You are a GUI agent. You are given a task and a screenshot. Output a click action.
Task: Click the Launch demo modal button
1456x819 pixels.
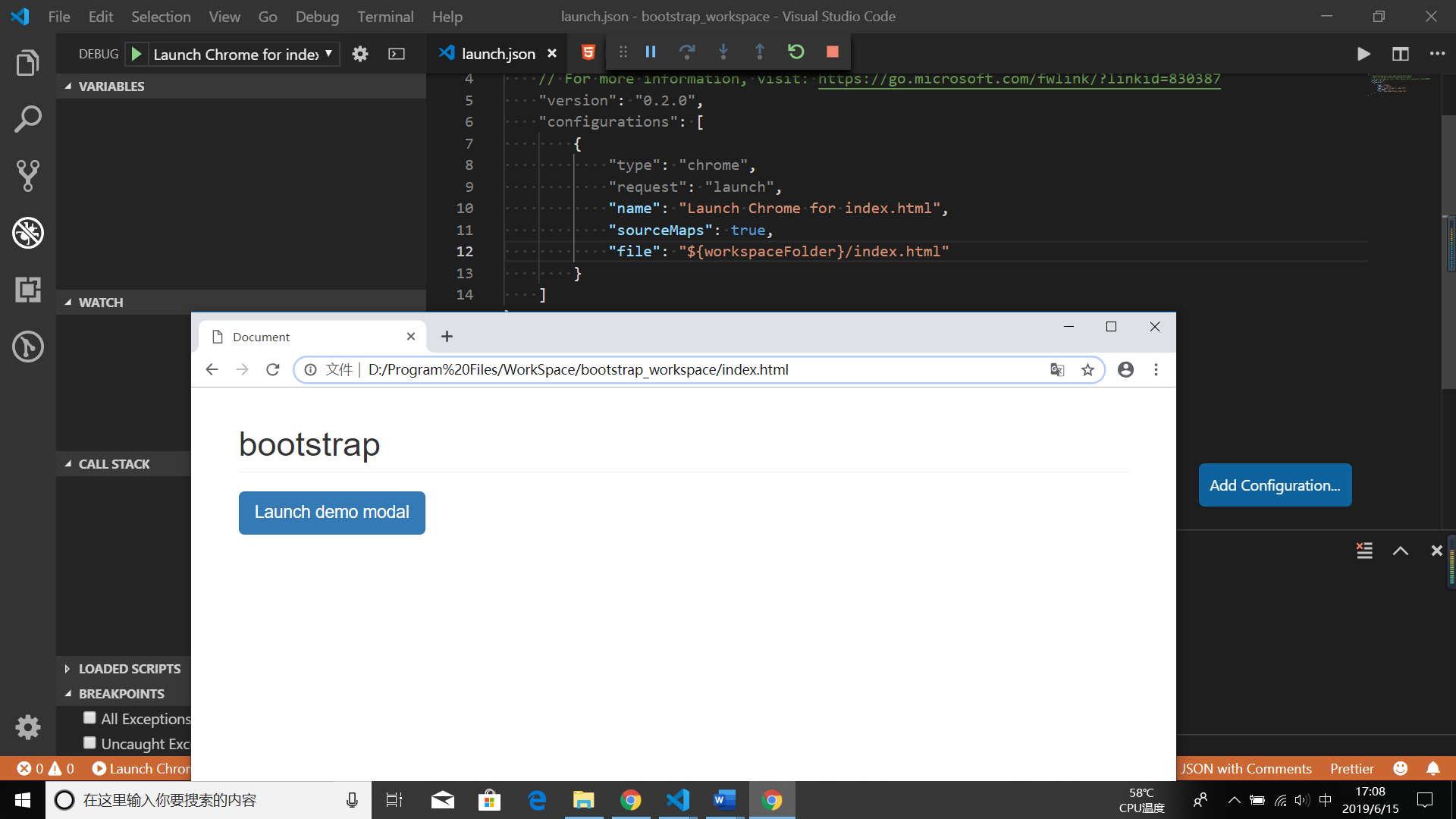click(x=332, y=513)
